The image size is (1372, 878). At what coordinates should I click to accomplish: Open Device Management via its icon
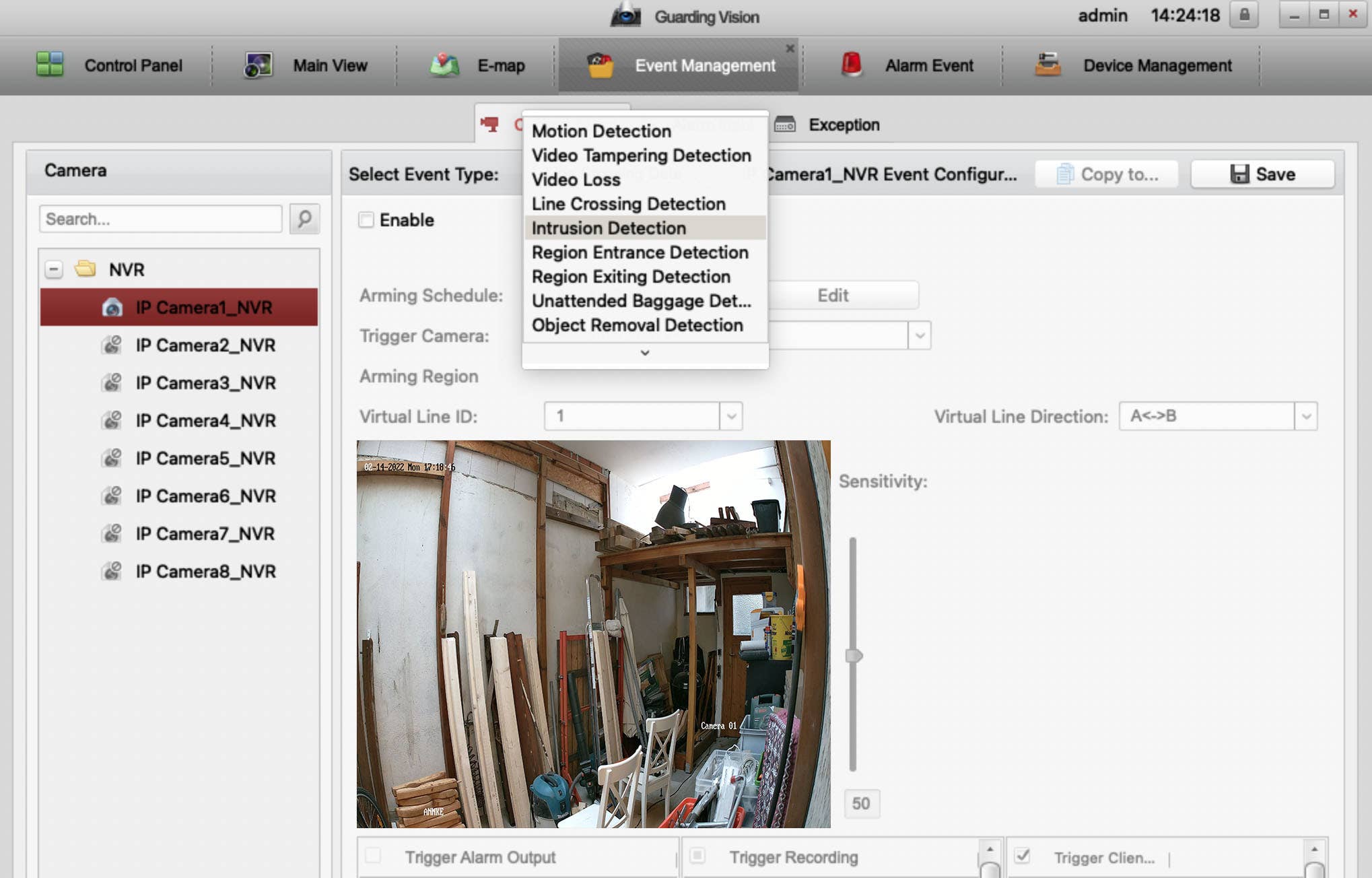[x=1048, y=65]
